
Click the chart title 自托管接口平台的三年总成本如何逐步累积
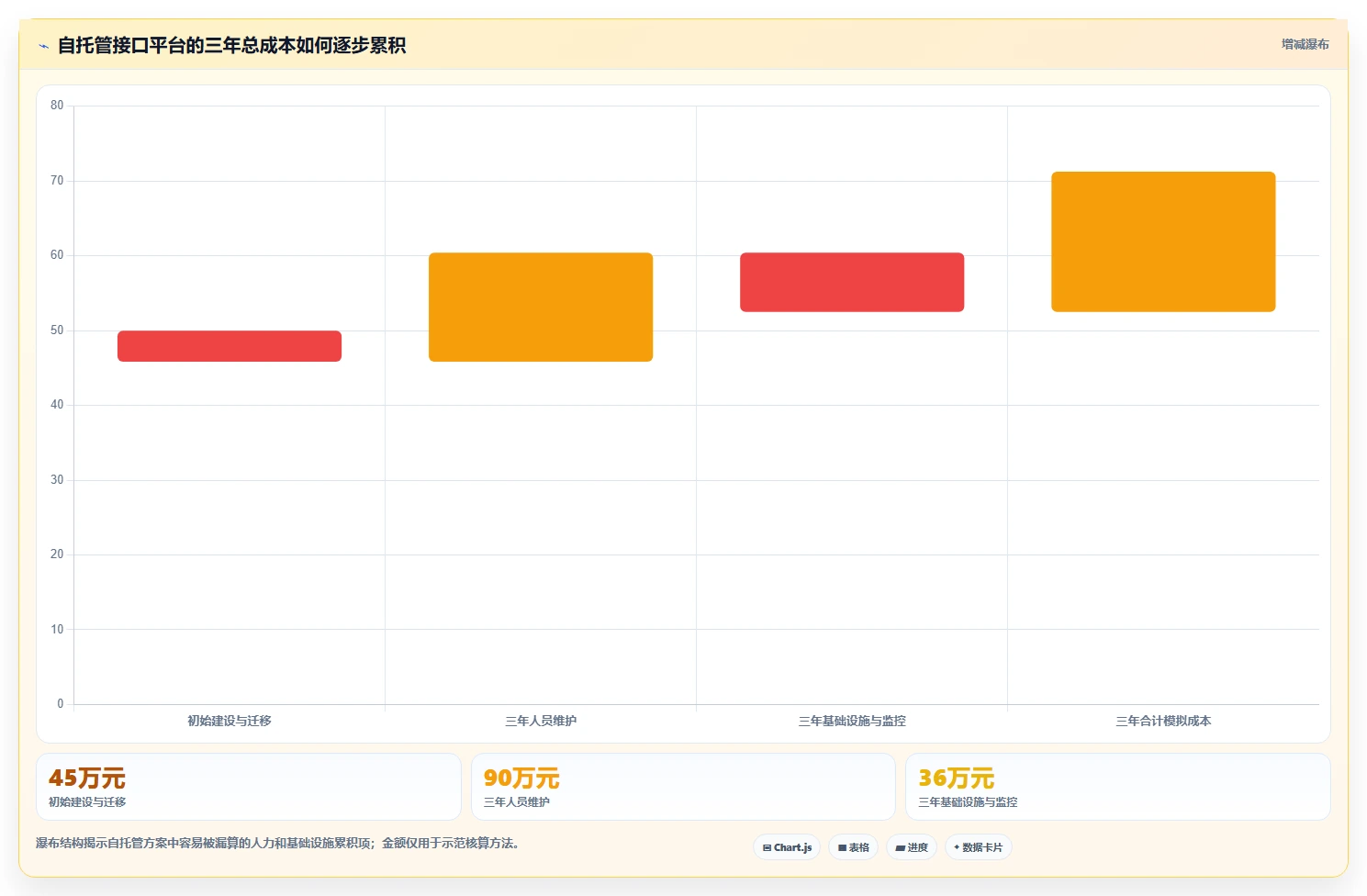tap(231, 45)
